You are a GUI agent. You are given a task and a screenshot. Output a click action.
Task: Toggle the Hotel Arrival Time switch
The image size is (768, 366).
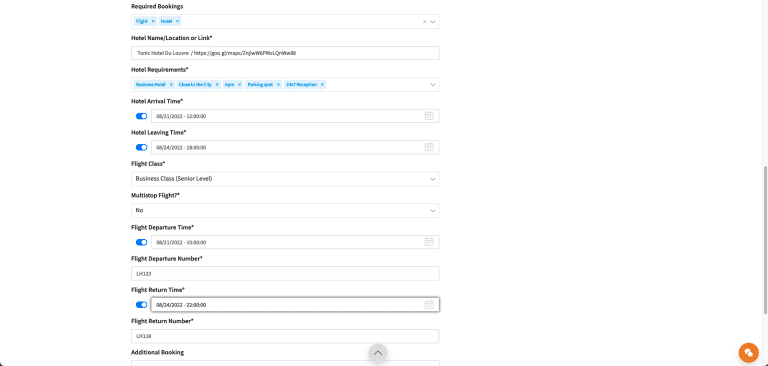pyautogui.click(x=142, y=116)
